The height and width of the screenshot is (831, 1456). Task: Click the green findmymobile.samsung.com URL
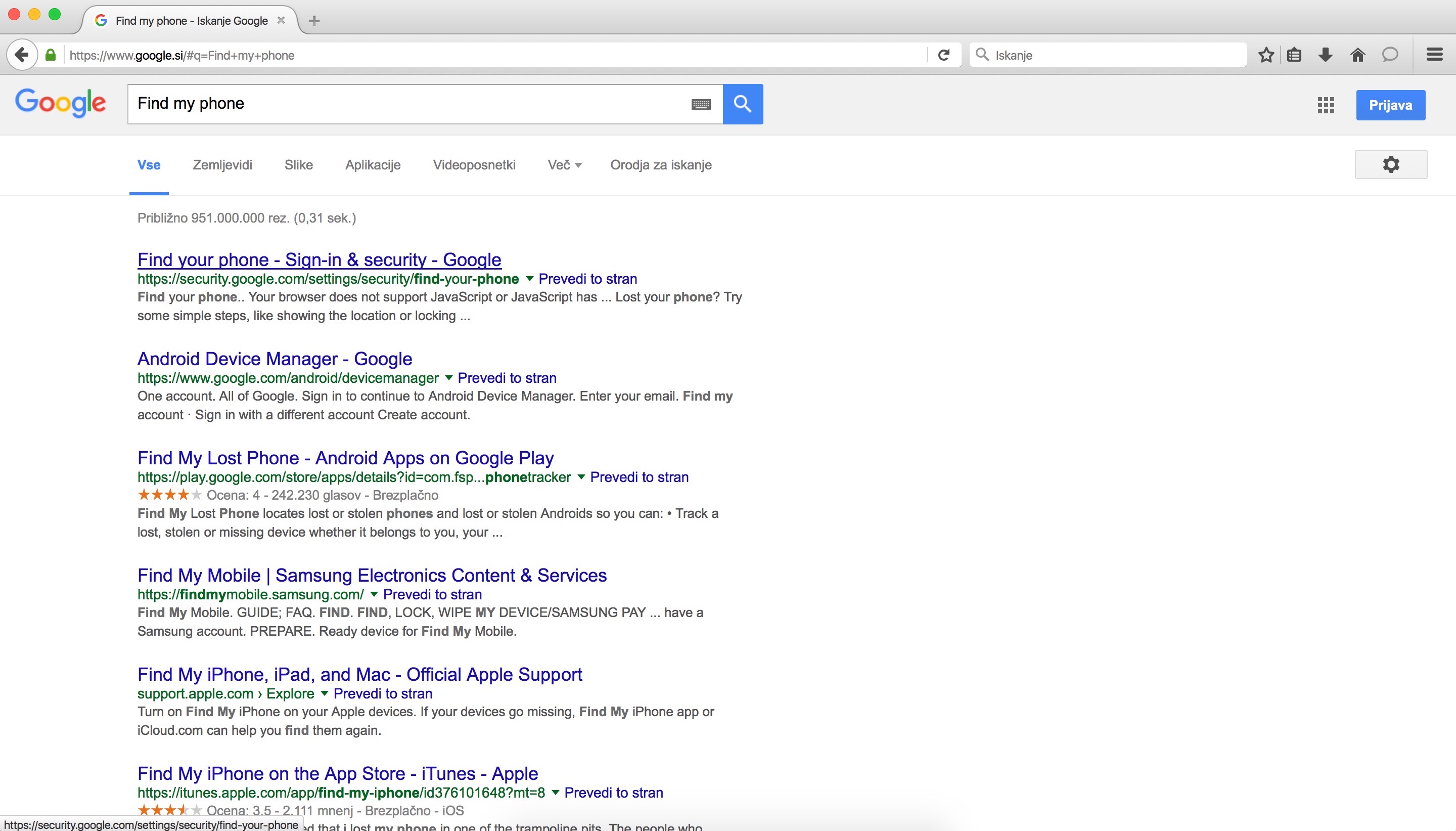coord(250,595)
